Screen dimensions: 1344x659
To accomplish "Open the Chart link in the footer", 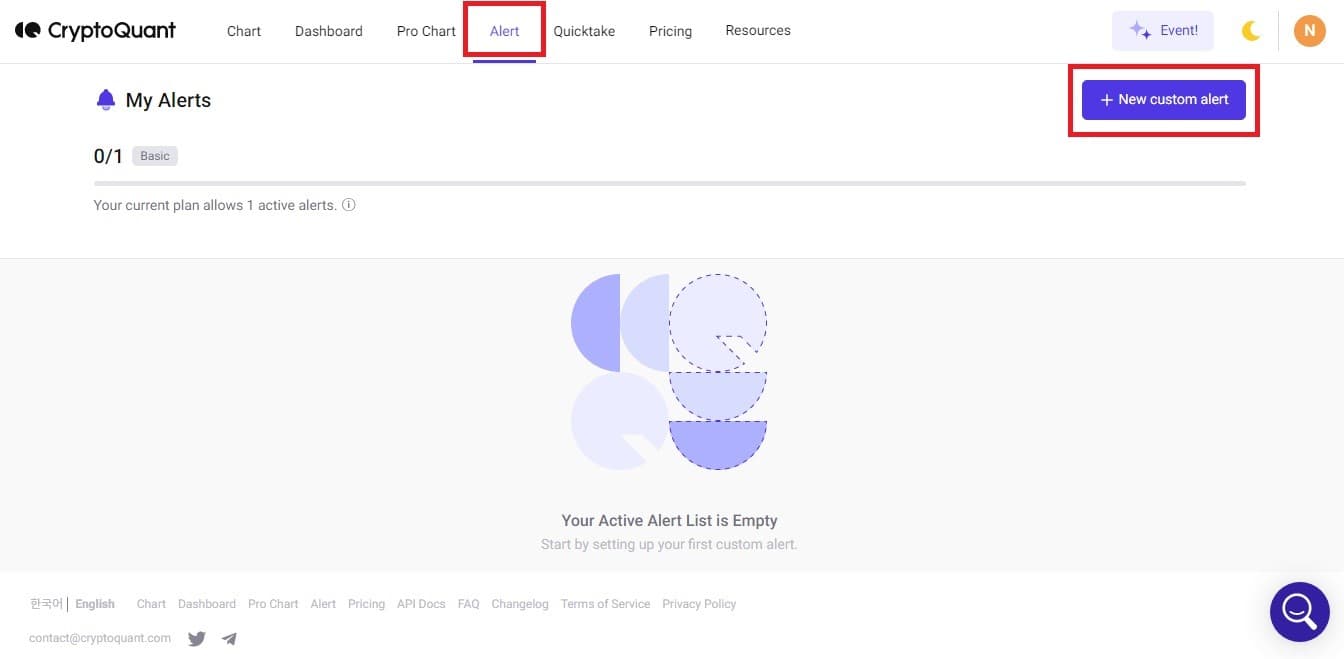I will coord(151,604).
